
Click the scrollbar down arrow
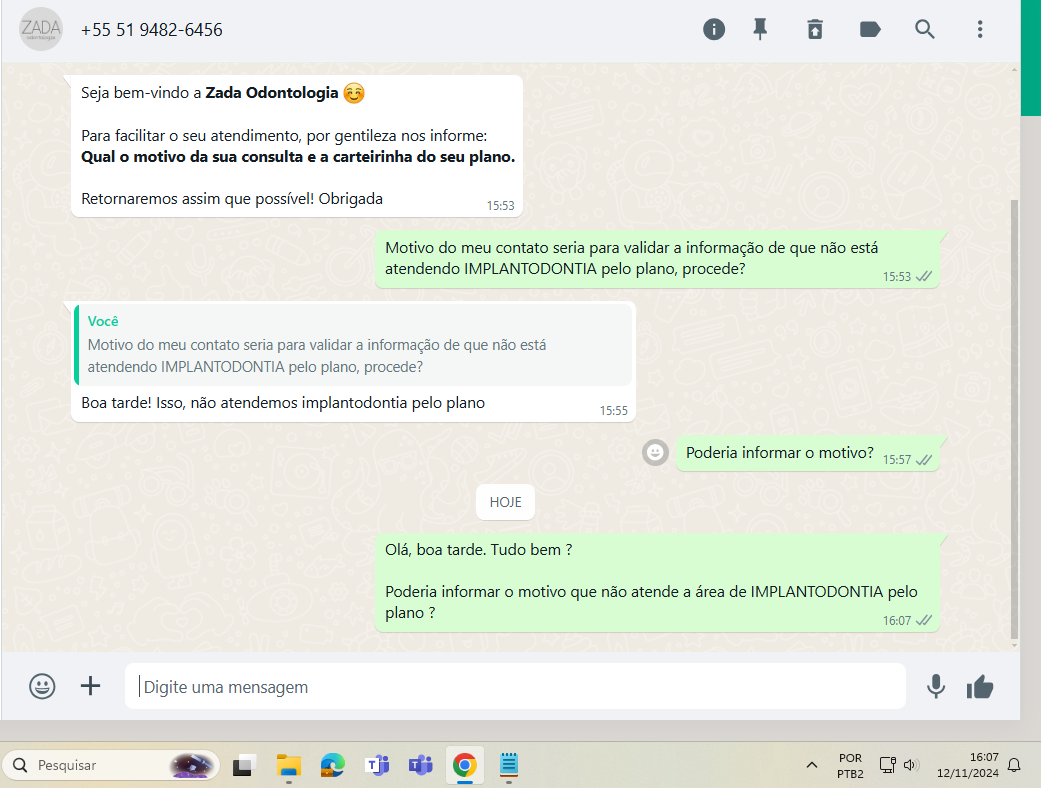pyautogui.click(x=1014, y=645)
